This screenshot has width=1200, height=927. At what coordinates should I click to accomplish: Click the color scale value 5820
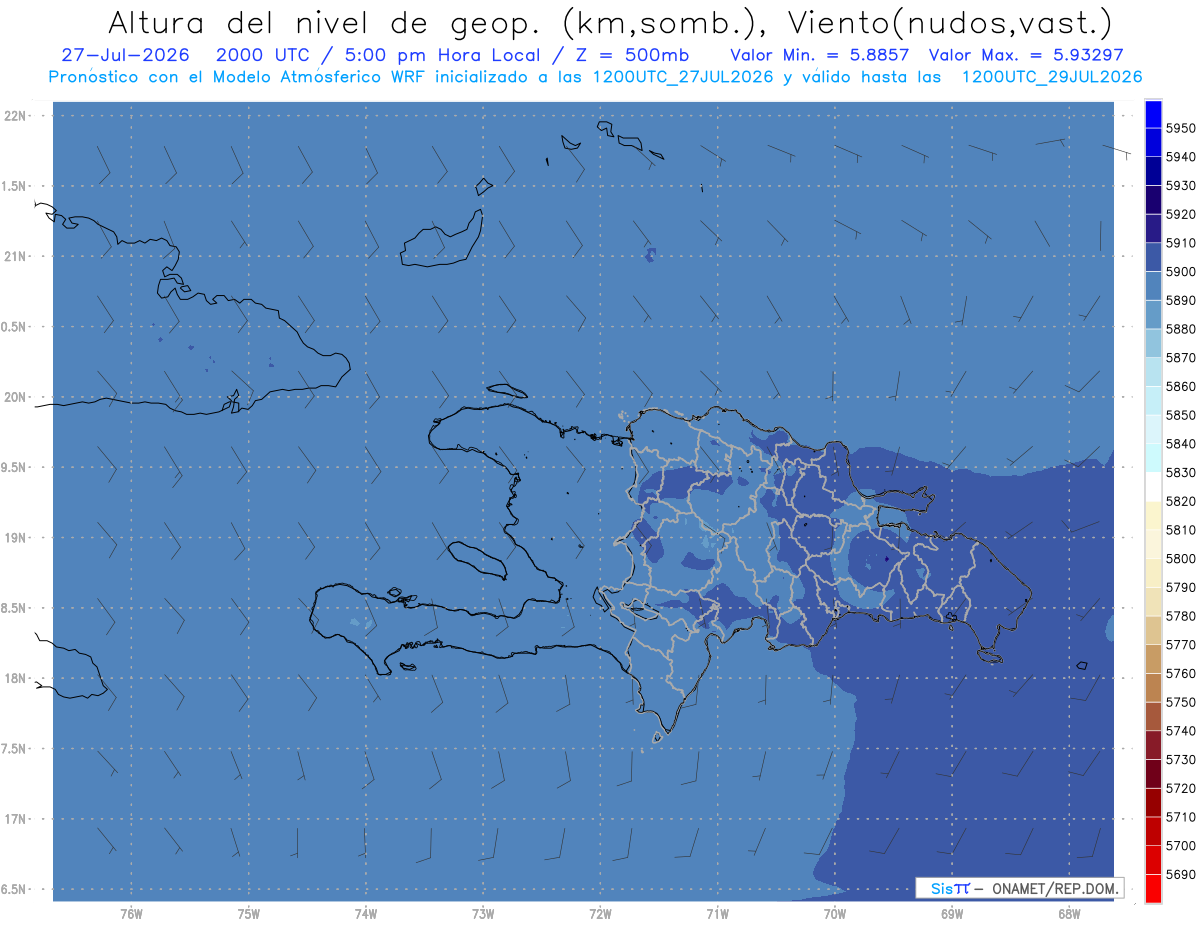click(x=1180, y=502)
